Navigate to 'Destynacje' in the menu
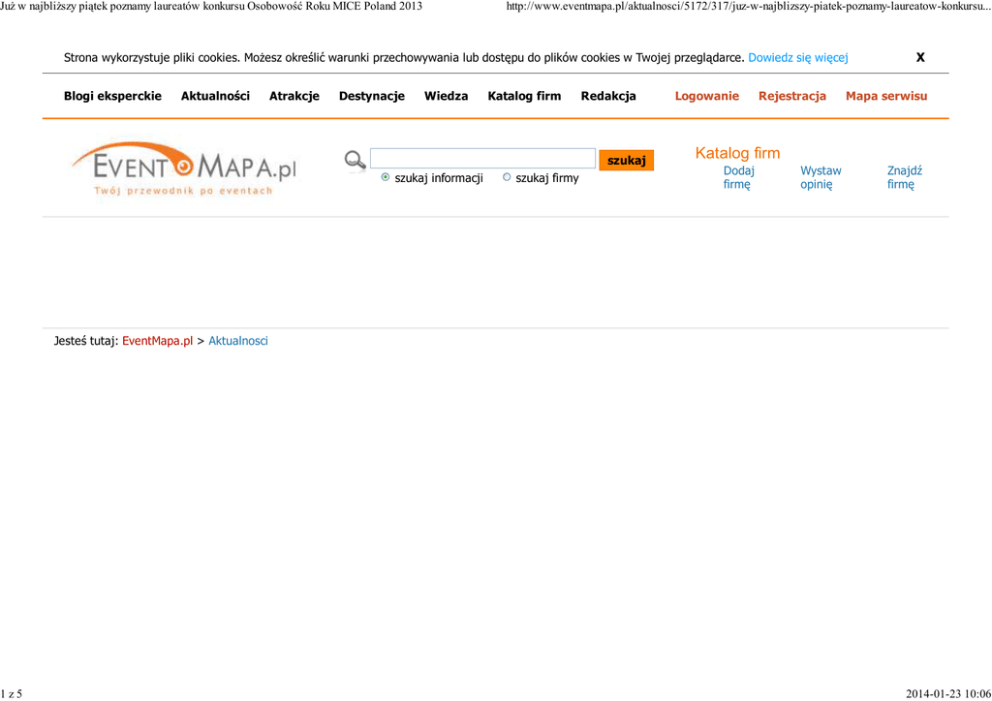Viewport: 992px width, 701px height. point(371,97)
